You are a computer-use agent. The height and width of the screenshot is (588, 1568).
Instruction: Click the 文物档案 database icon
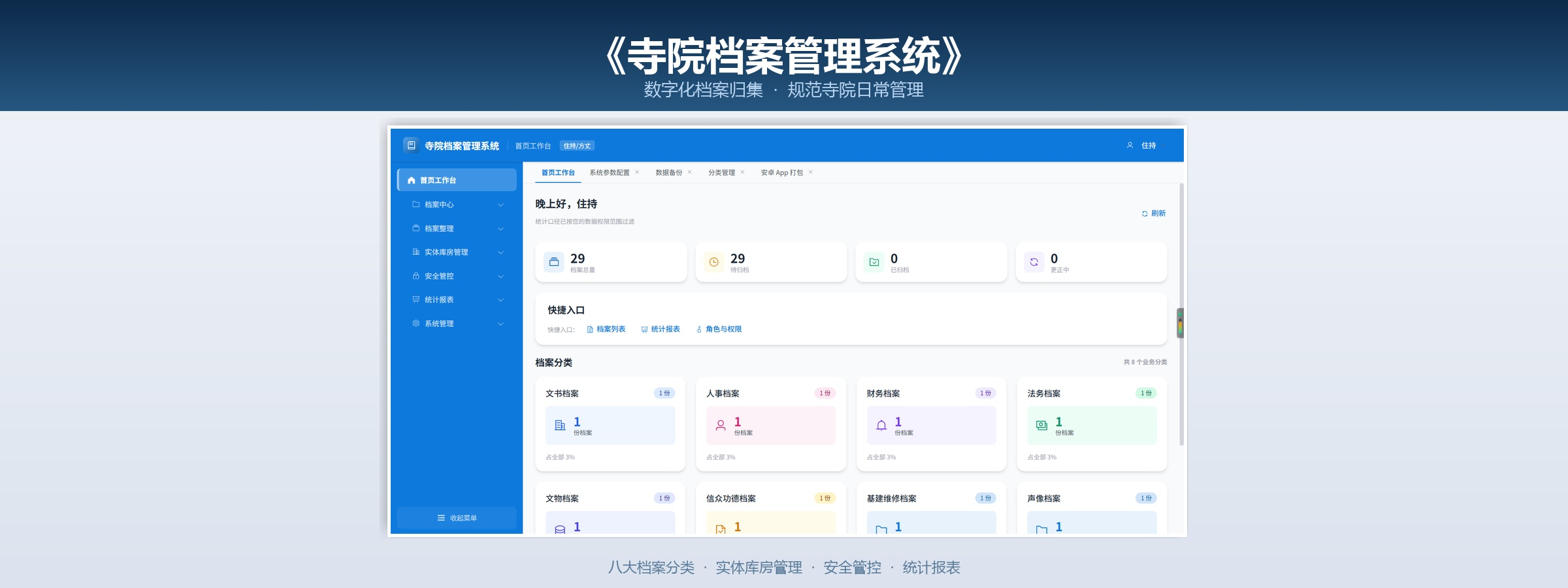click(560, 529)
